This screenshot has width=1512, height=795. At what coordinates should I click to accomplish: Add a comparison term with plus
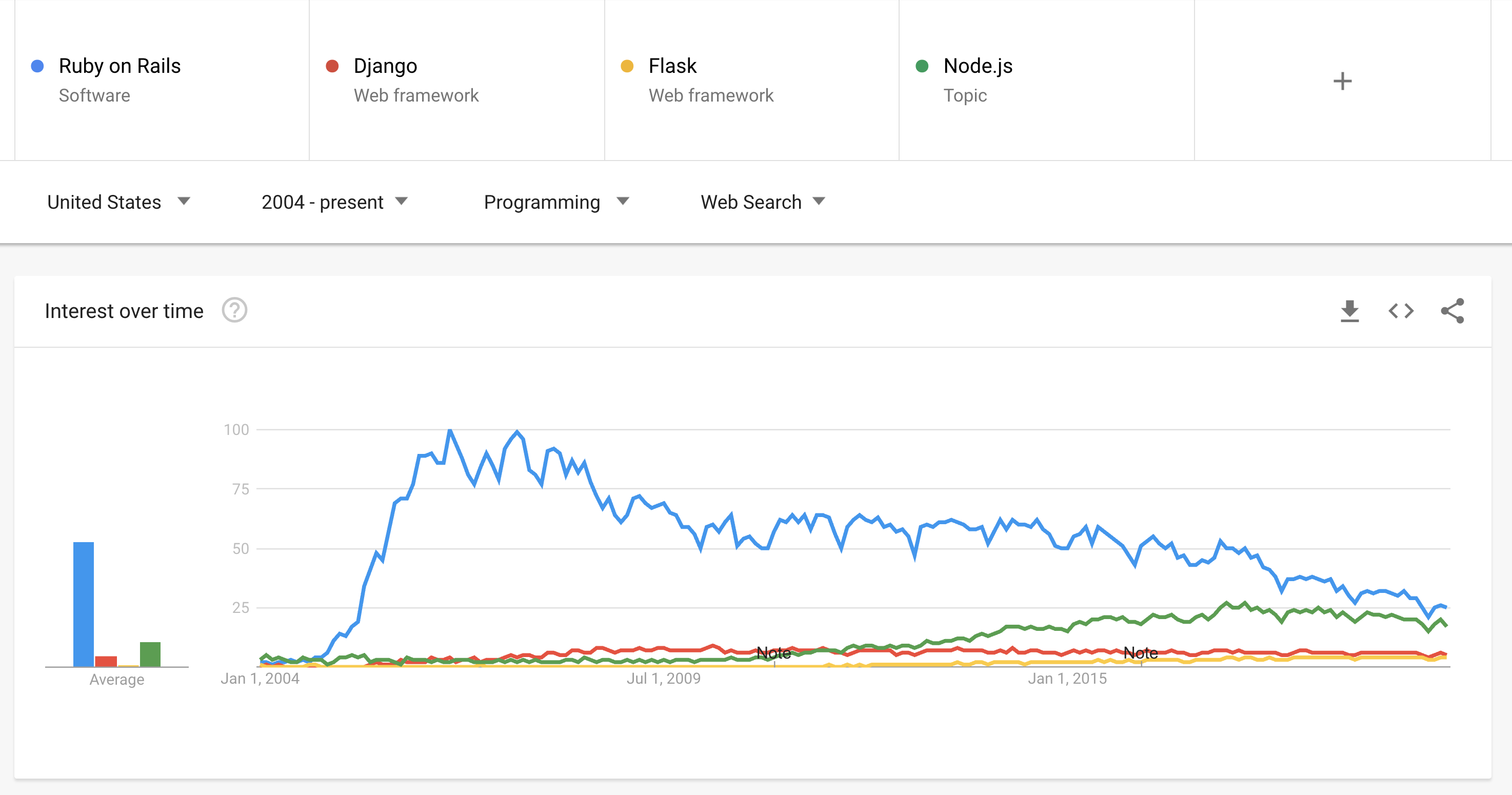[1342, 81]
